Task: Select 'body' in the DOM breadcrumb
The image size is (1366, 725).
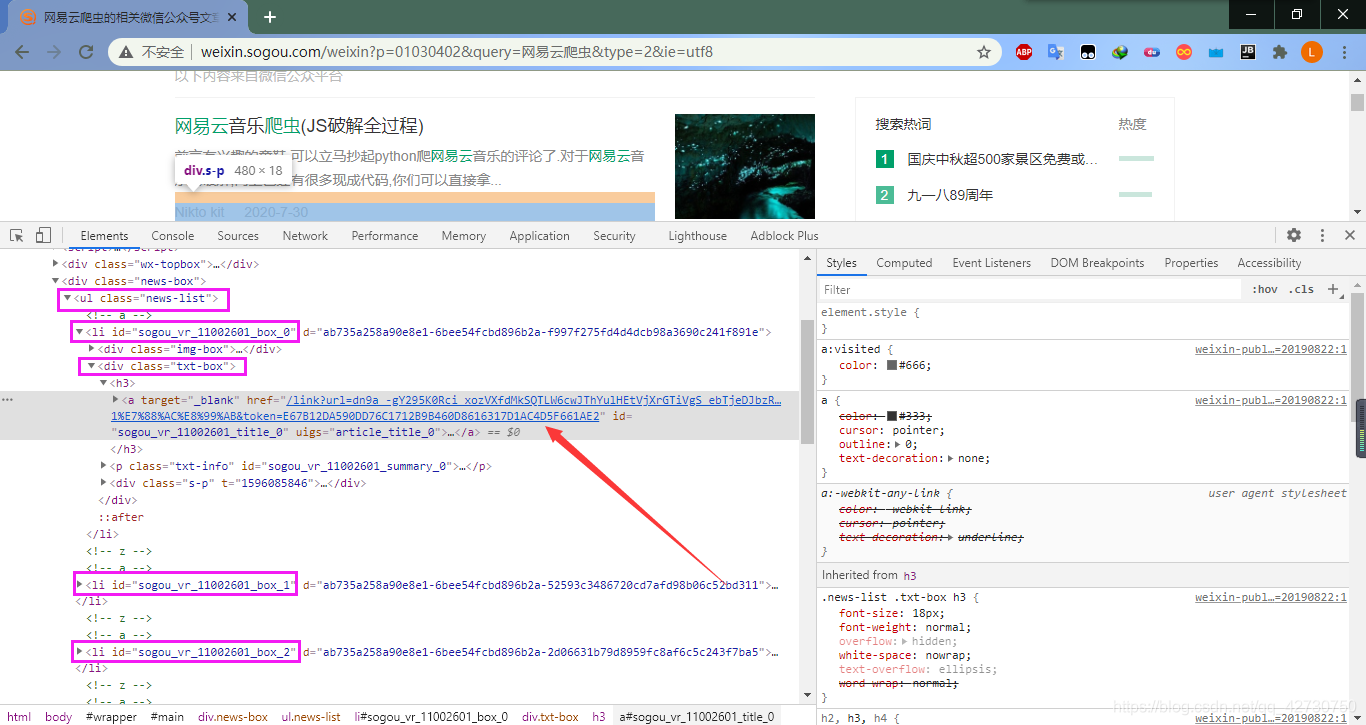Action: coord(59,716)
